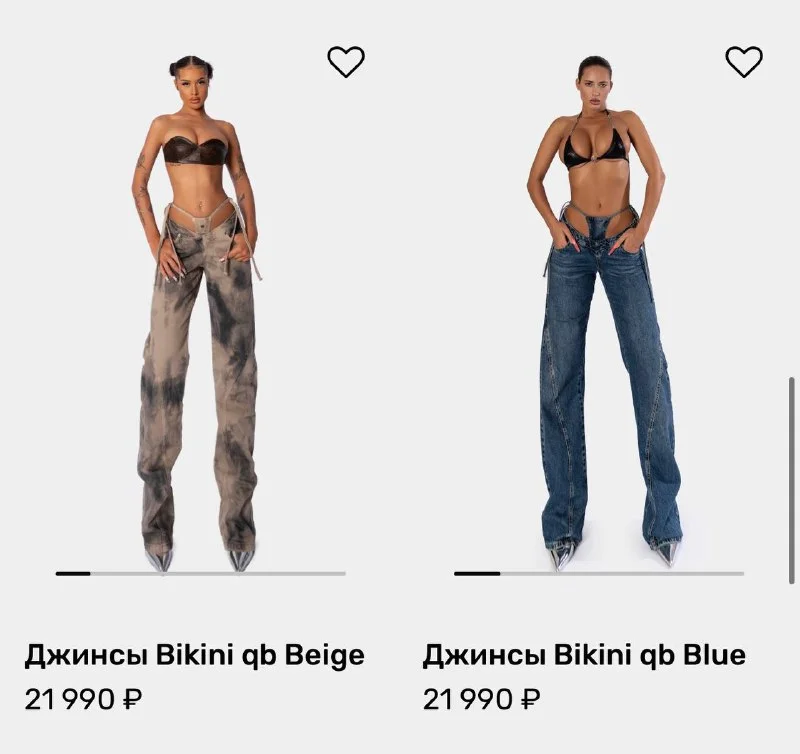Click the silver shoes in Beige jeans photo
This screenshot has height=754, width=800.
point(201,560)
